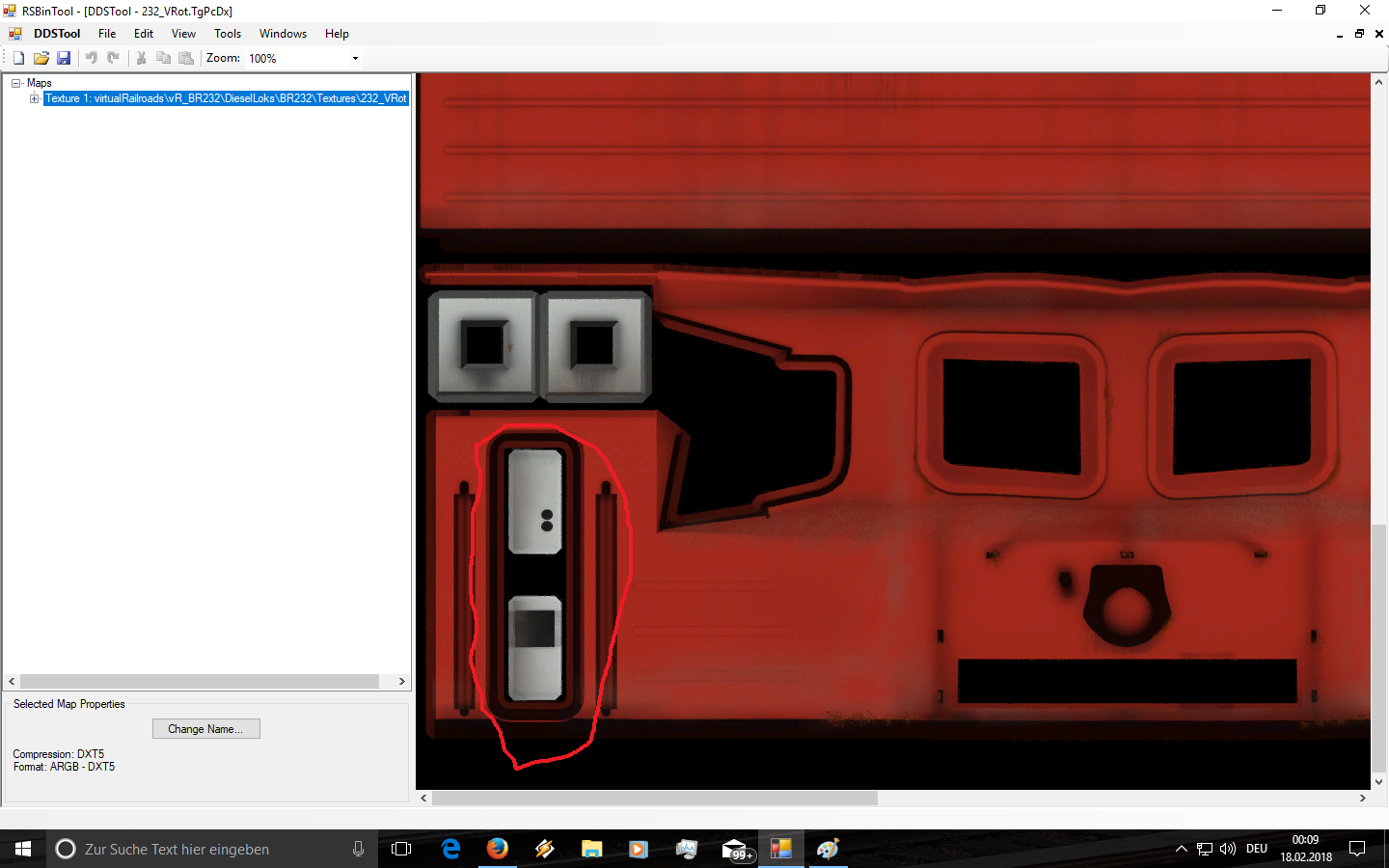Image resolution: width=1389 pixels, height=868 pixels.
Task: Click the Format: ARGB - DXT5 text
Action: [x=64, y=767]
